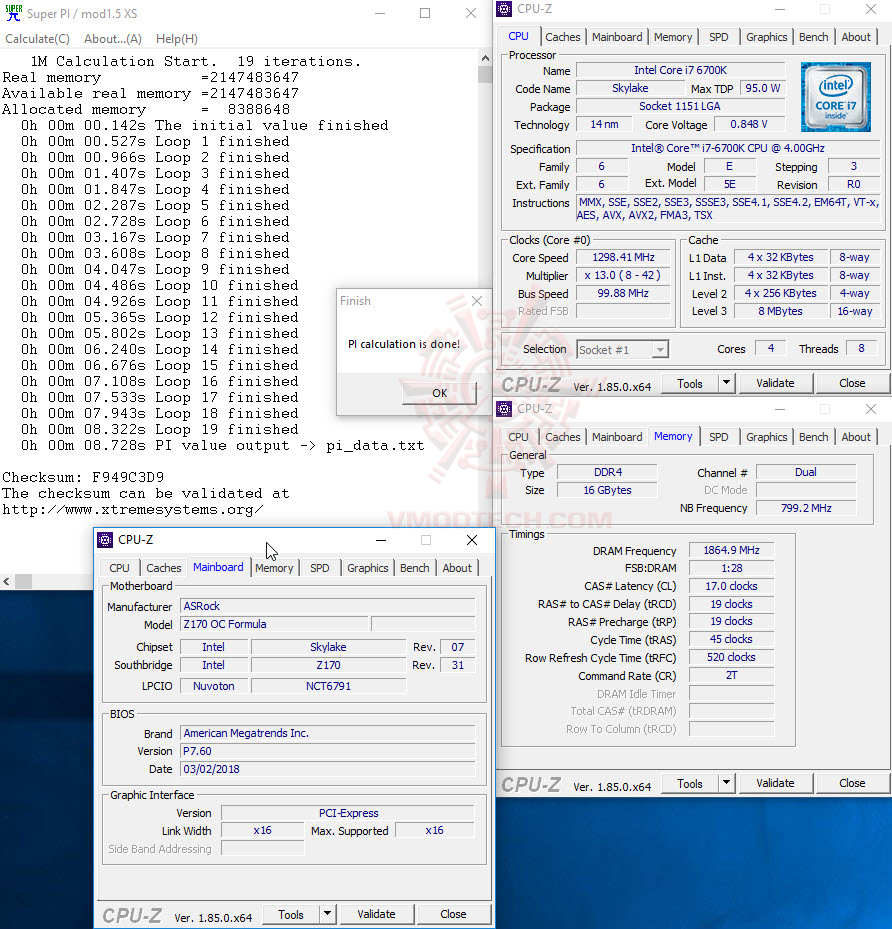Click the CPU-Z icon in Mainboard window title

pos(105,540)
